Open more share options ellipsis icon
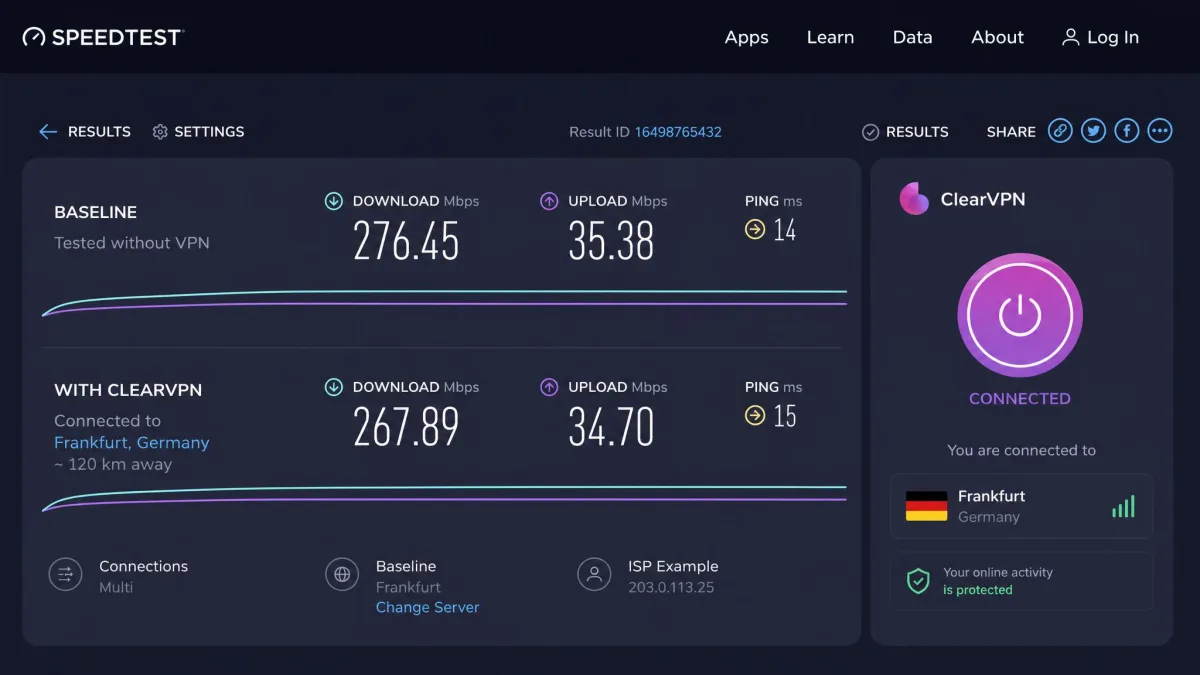Screen dimensions: 1200x675 (1160, 131)
